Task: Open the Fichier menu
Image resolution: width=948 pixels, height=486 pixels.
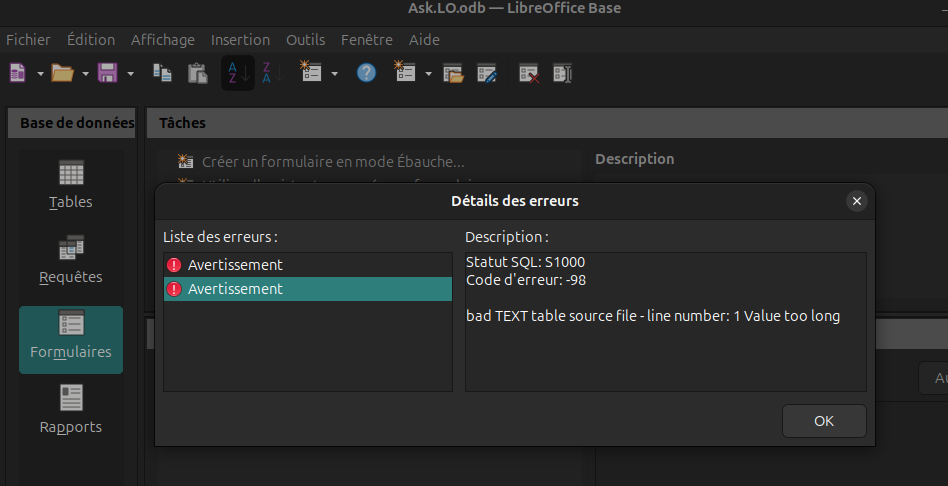Action: pos(28,40)
